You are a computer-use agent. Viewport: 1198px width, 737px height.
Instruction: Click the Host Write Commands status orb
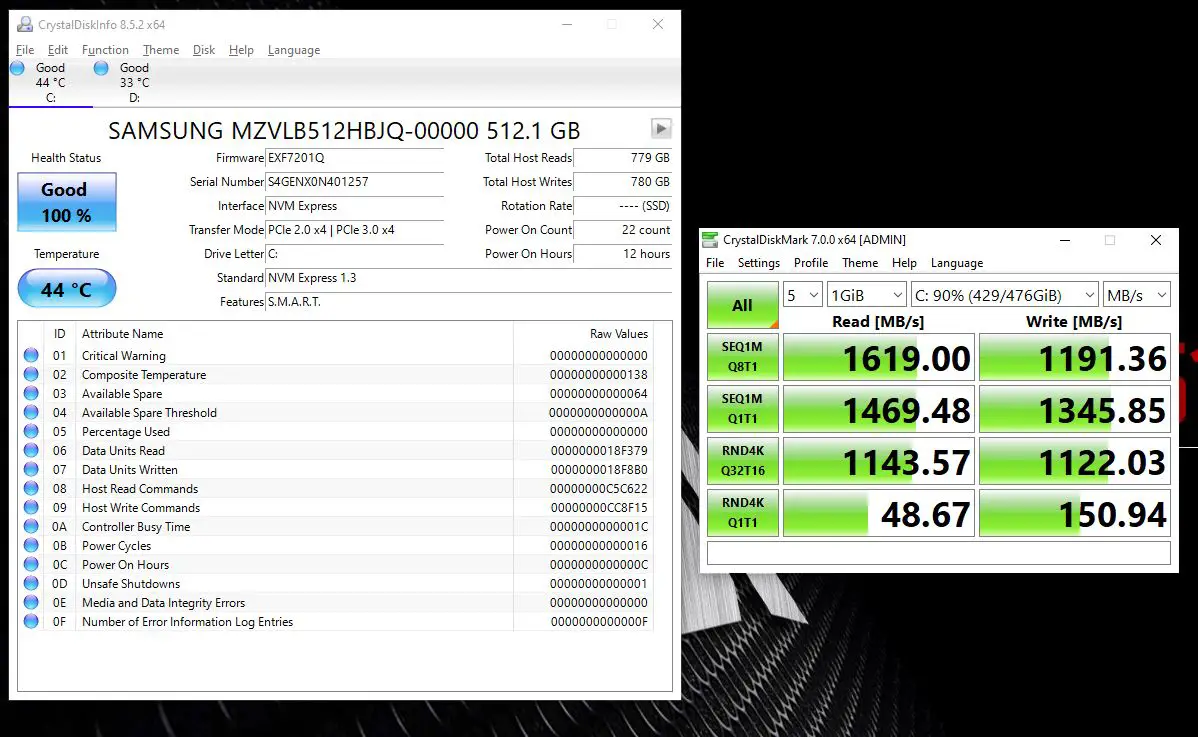(x=31, y=508)
